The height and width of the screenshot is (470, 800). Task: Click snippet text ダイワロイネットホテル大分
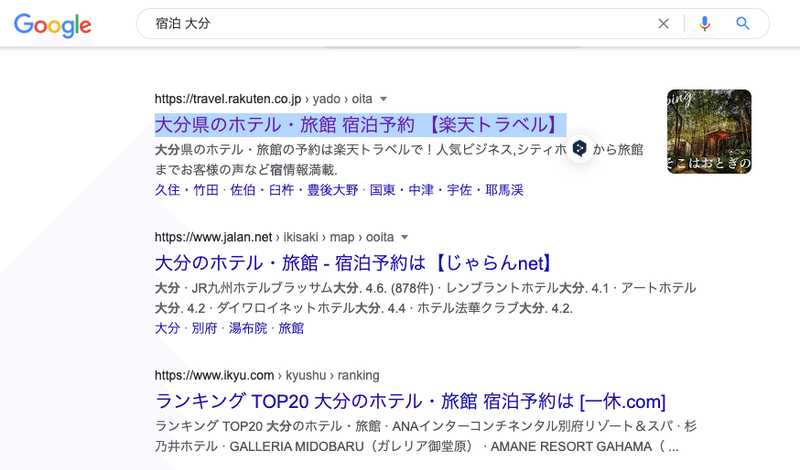click(298, 308)
